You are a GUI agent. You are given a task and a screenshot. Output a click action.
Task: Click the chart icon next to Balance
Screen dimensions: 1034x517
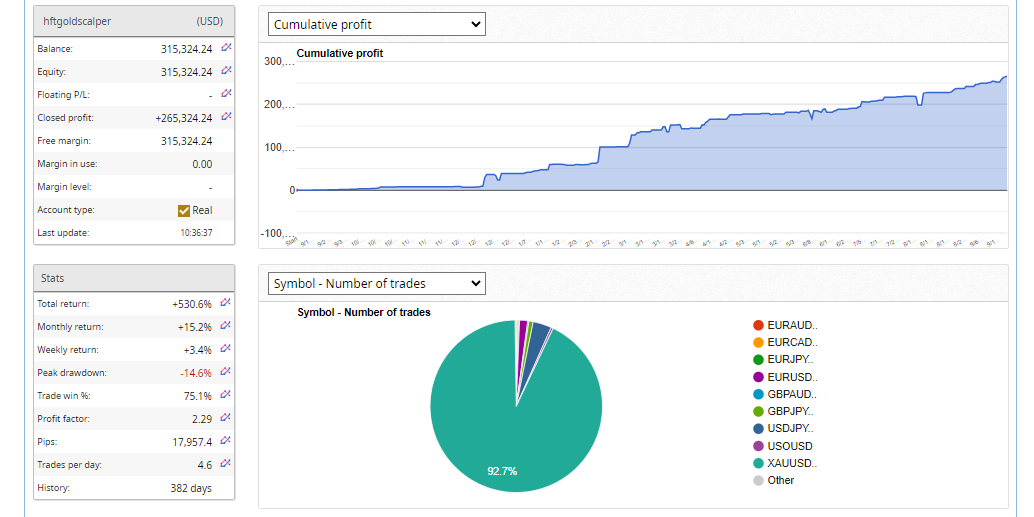(226, 48)
